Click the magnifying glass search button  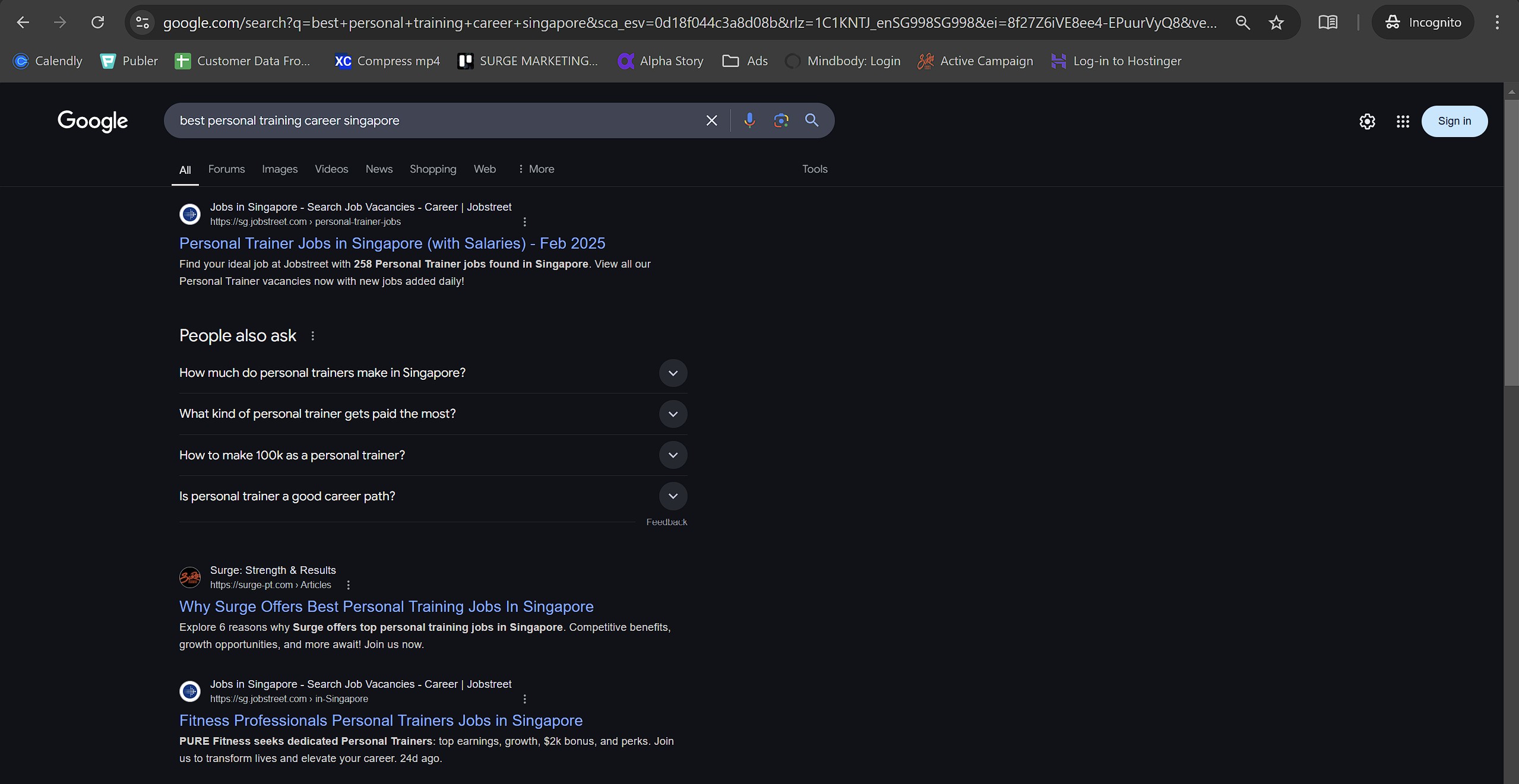(x=812, y=120)
